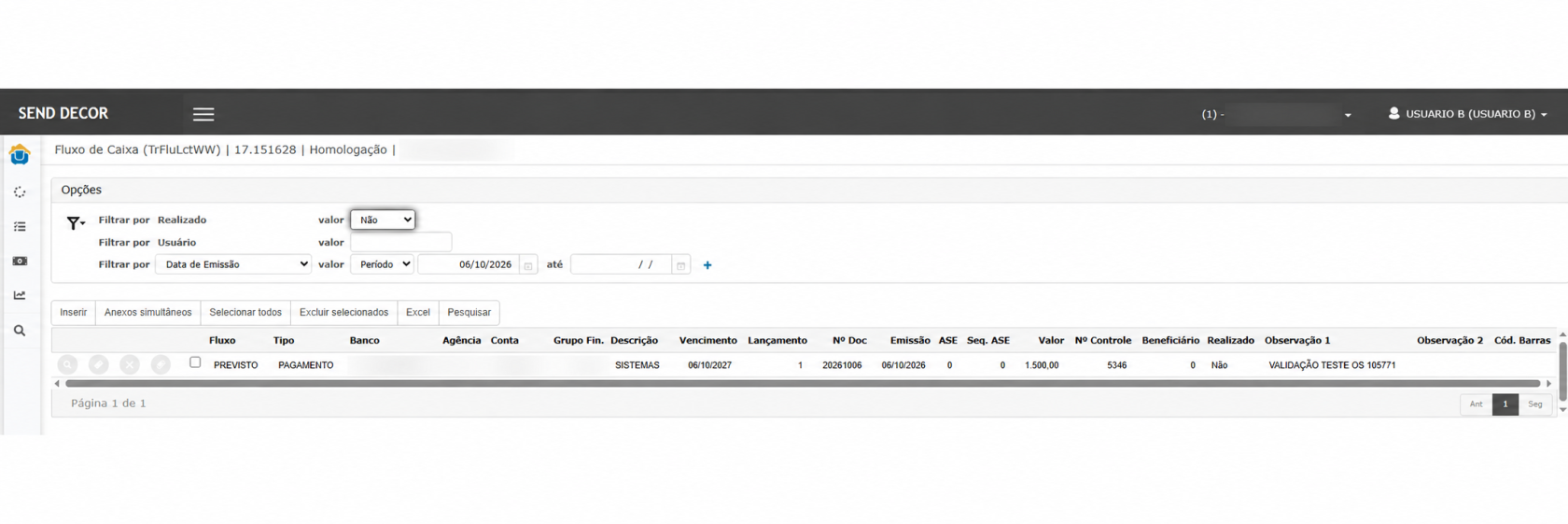1568x524 pixels.
Task: Open the USUARIO B user menu
Action: (x=1467, y=114)
